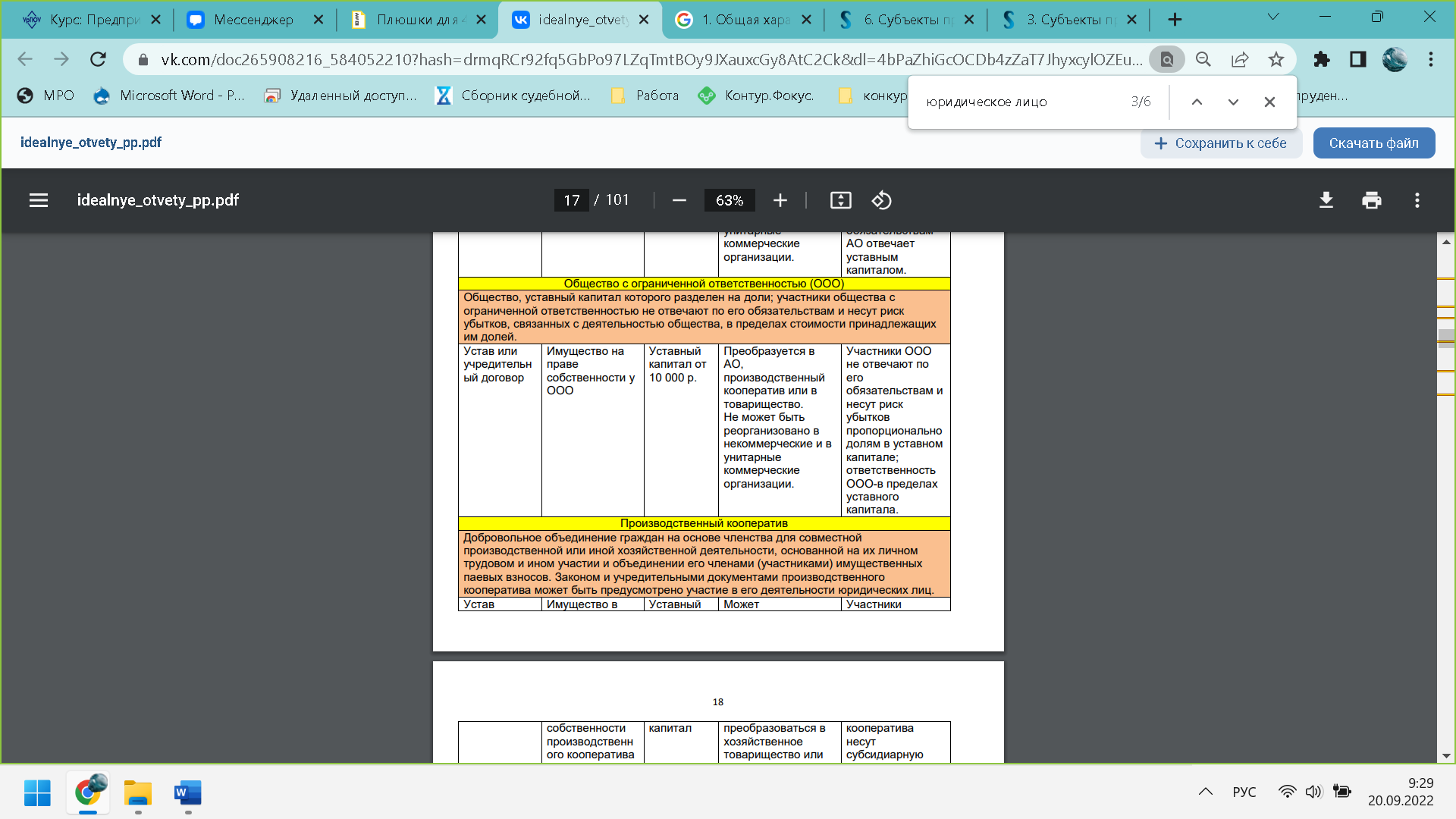The image size is (1456, 819).
Task: Download the PDF from viewer toolbar
Action: pyautogui.click(x=1326, y=200)
